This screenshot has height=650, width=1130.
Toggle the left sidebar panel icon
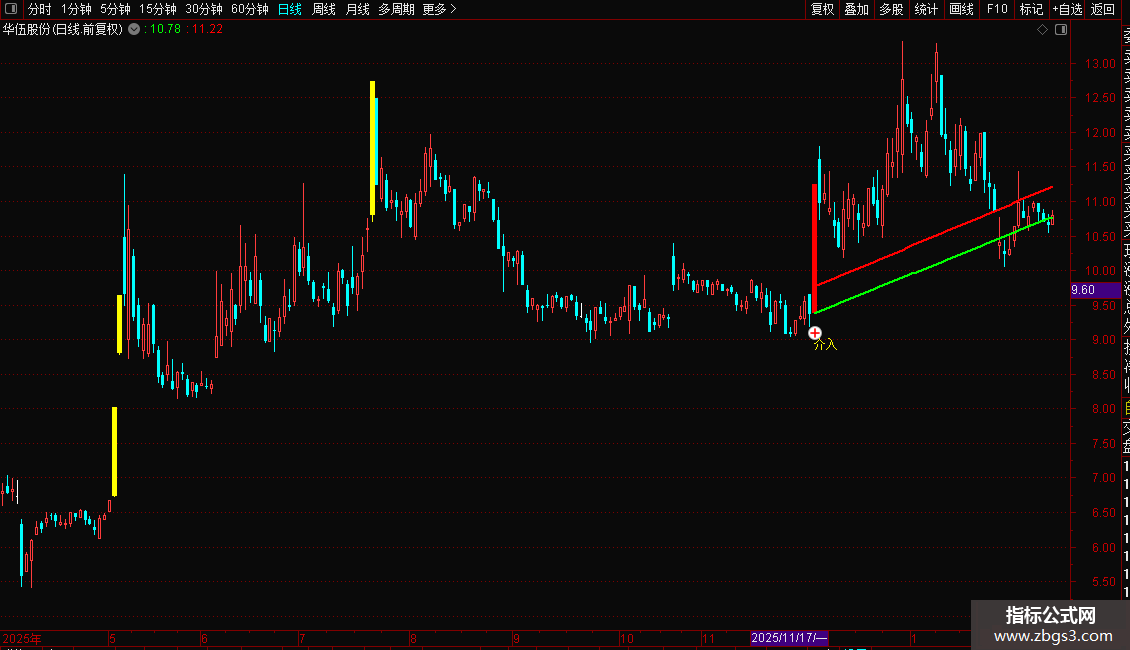(x=11, y=9)
